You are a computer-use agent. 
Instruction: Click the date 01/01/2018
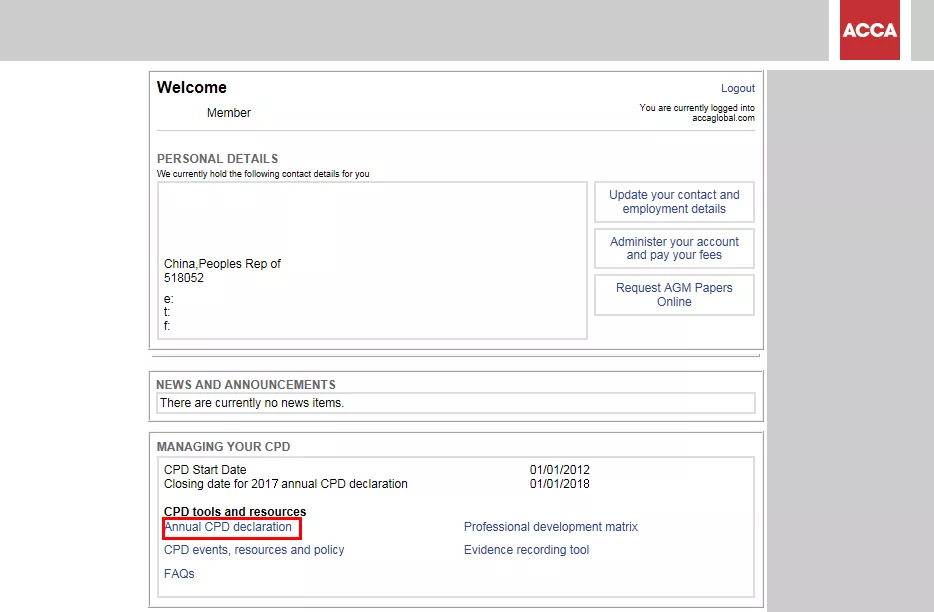pos(560,484)
